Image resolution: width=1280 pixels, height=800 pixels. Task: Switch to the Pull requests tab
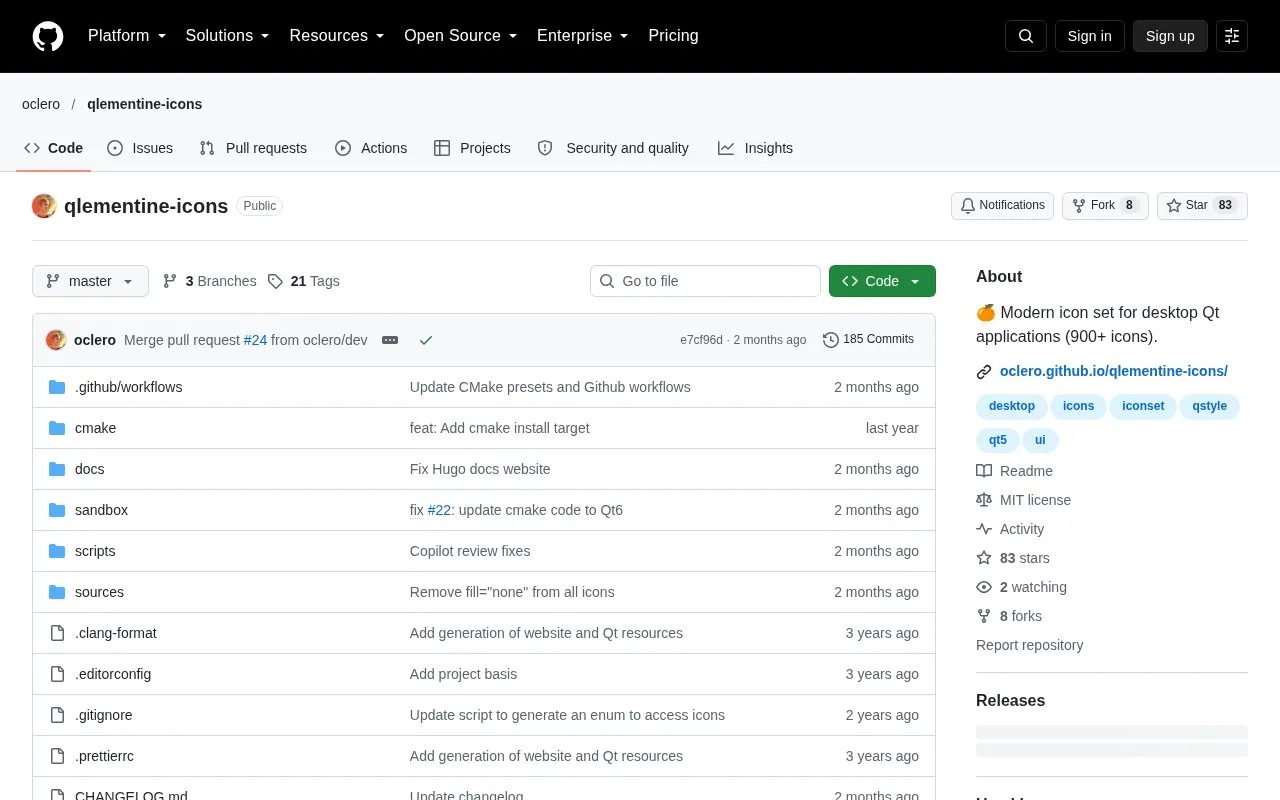click(x=253, y=148)
